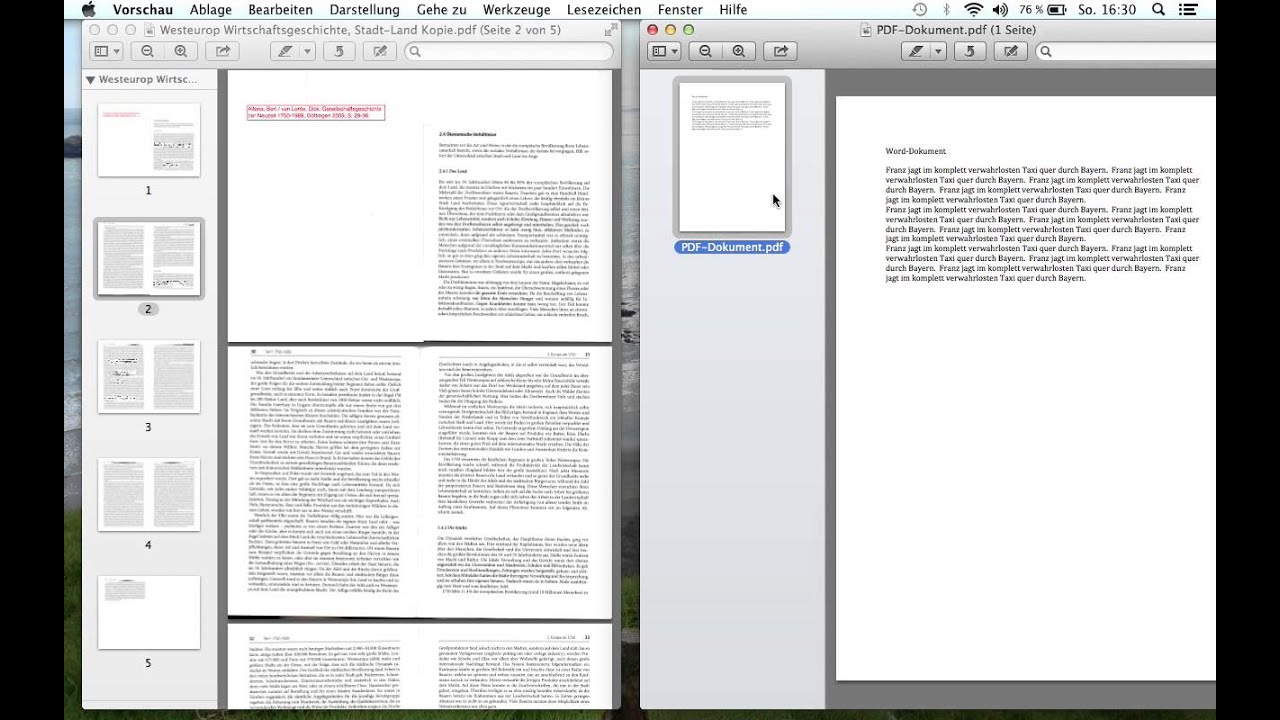Click the 2.4.2 Die Städte heading
Screen dimensions: 1280x720
click(x=454, y=527)
